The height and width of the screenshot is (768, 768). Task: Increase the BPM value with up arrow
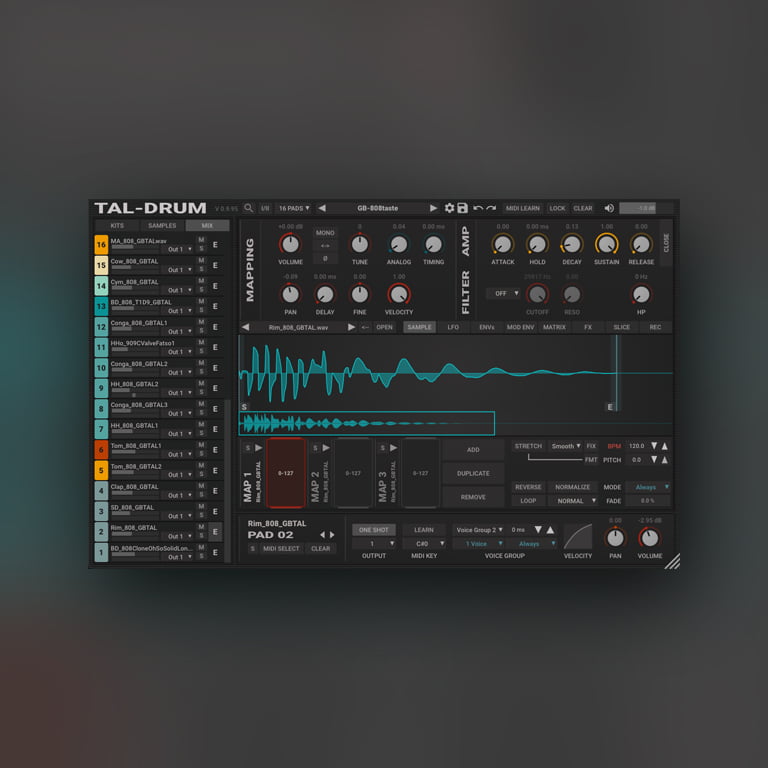pyautogui.click(x=665, y=446)
